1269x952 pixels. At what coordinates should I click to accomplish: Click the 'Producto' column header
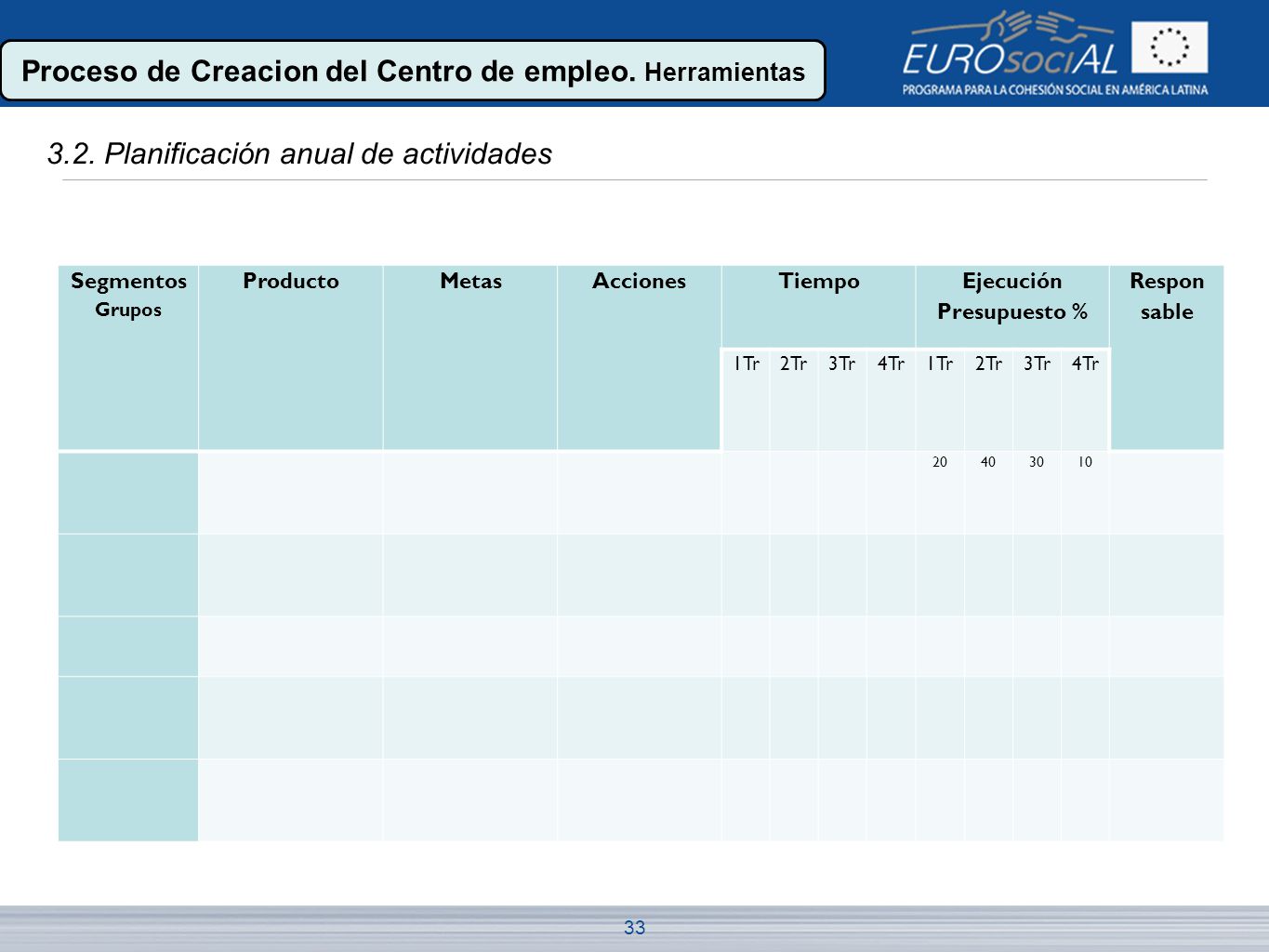[291, 358]
